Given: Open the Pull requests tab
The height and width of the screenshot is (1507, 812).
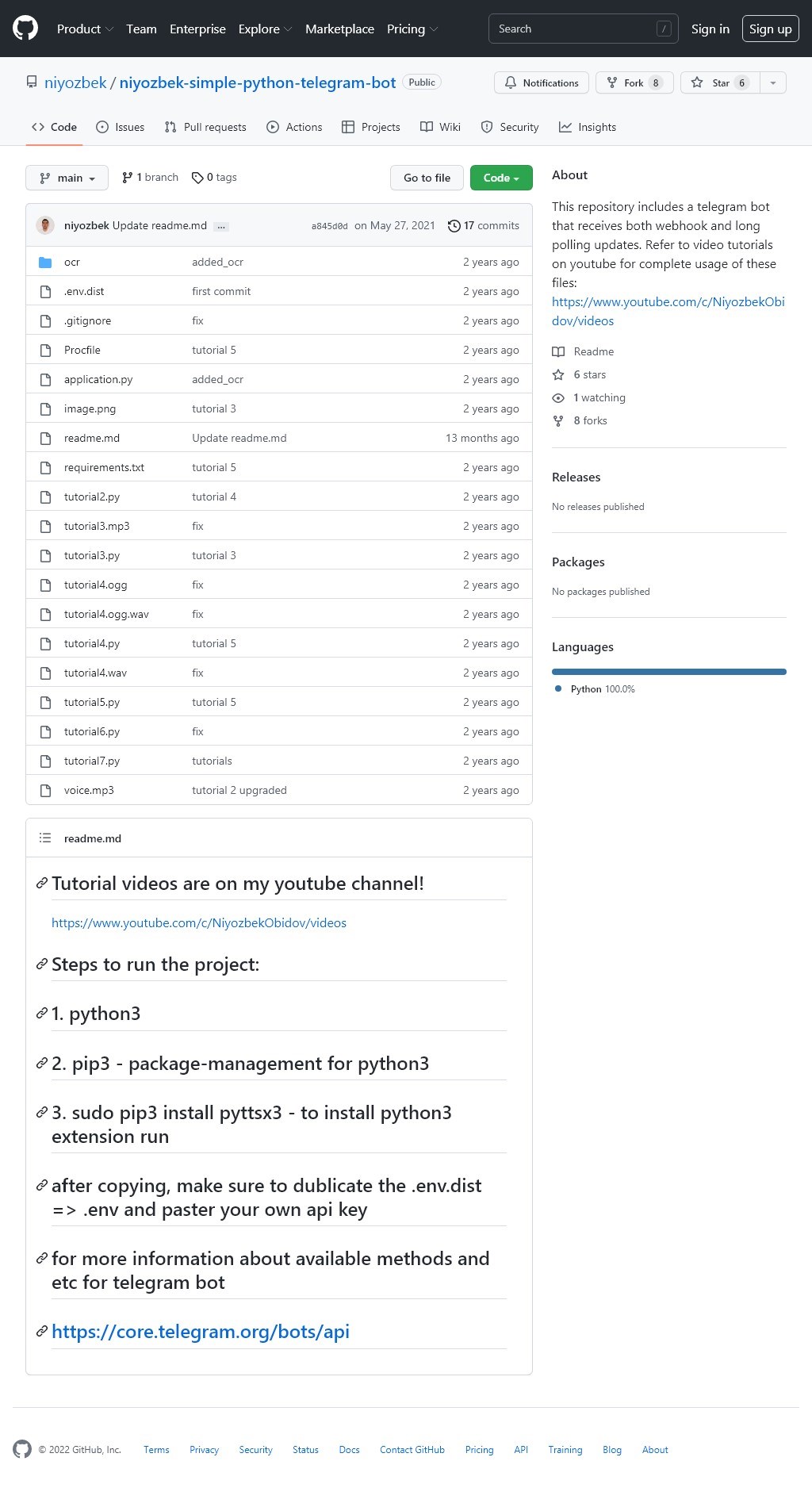Looking at the screenshot, I should point(205,127).
